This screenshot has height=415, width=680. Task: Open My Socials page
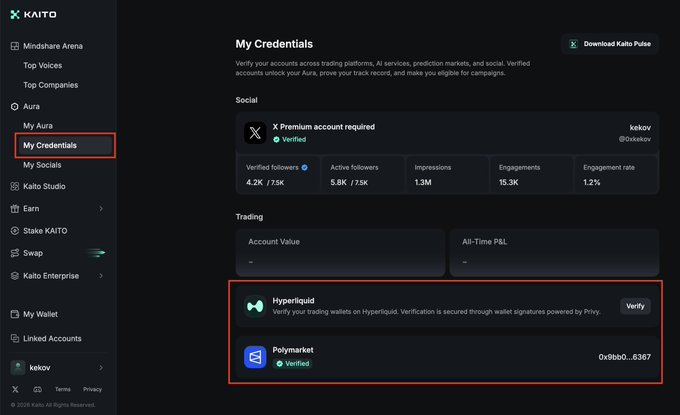[42, 165]
